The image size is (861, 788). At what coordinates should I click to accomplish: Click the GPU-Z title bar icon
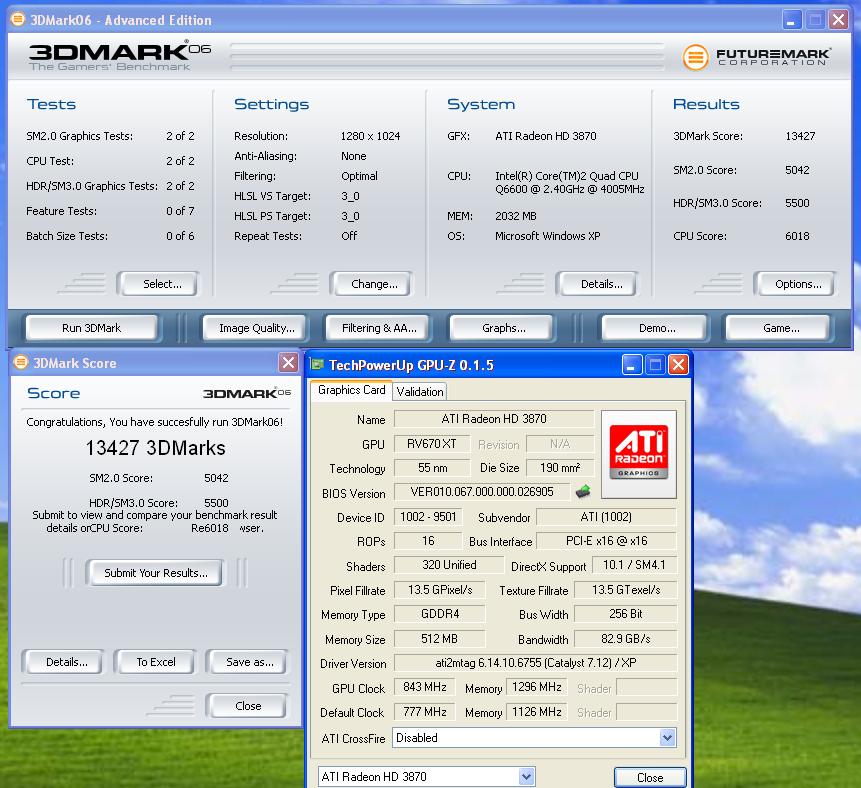(x=317, y=365)
